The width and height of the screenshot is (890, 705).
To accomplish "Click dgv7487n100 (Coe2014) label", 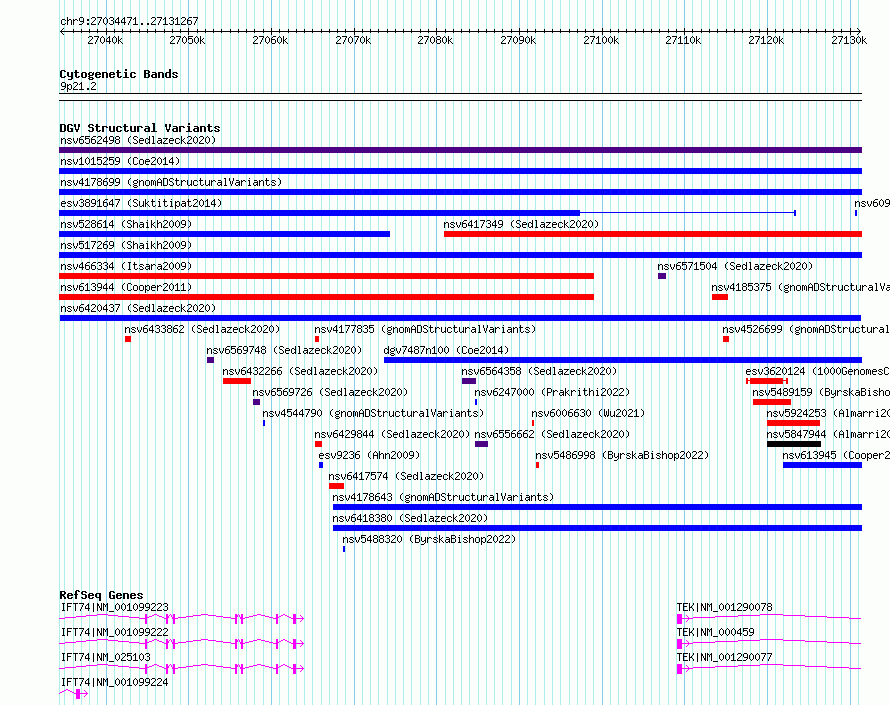I will click(x=446, y=350).
